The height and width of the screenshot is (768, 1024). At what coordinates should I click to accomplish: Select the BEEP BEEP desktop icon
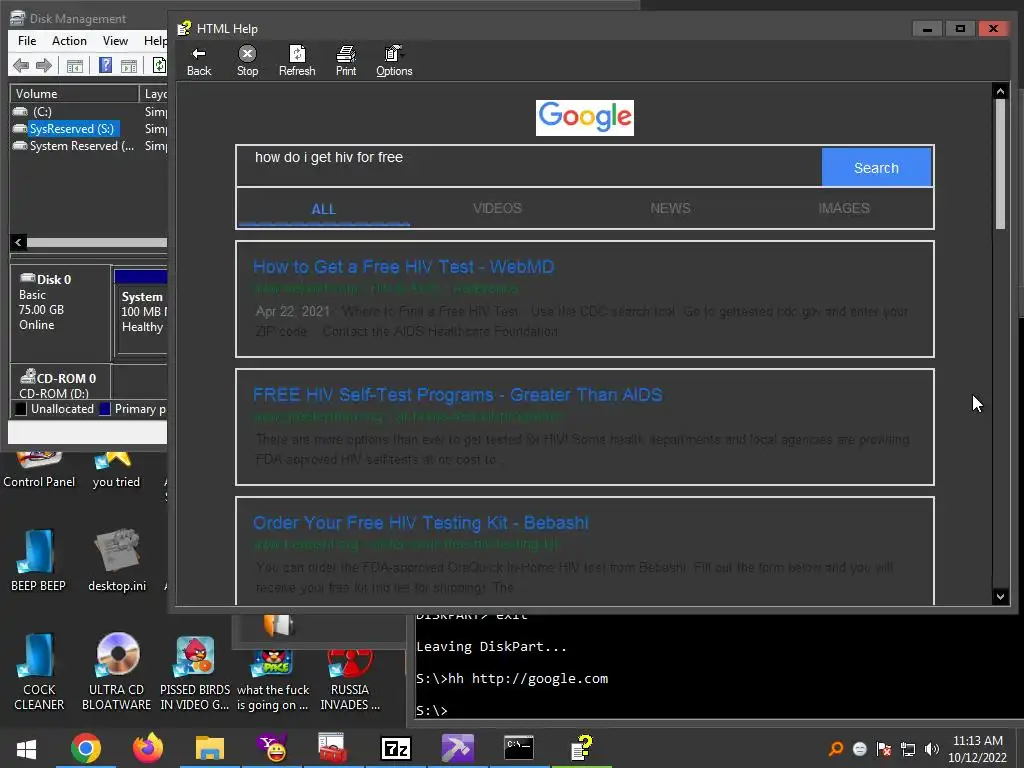click(x=38, y=560)
